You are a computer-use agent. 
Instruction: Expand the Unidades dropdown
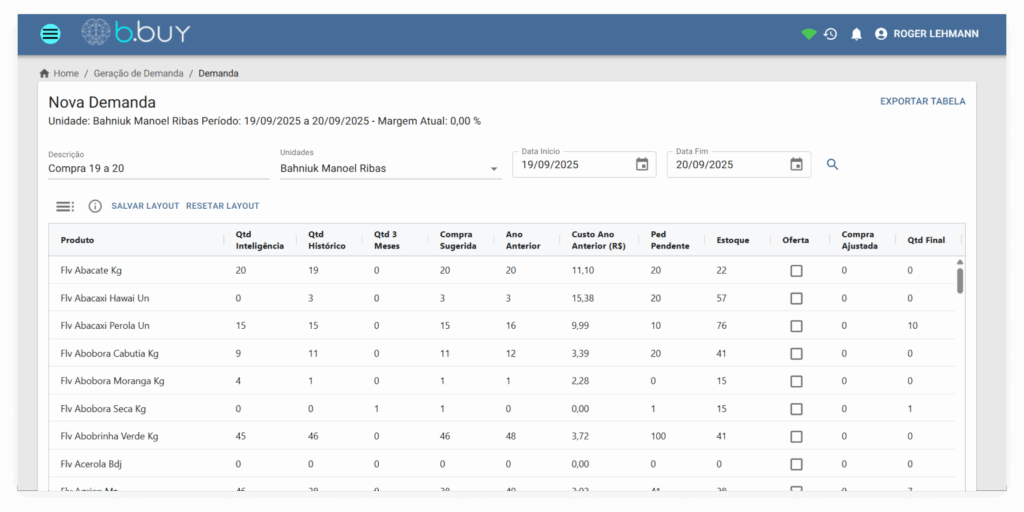[494, 169]
